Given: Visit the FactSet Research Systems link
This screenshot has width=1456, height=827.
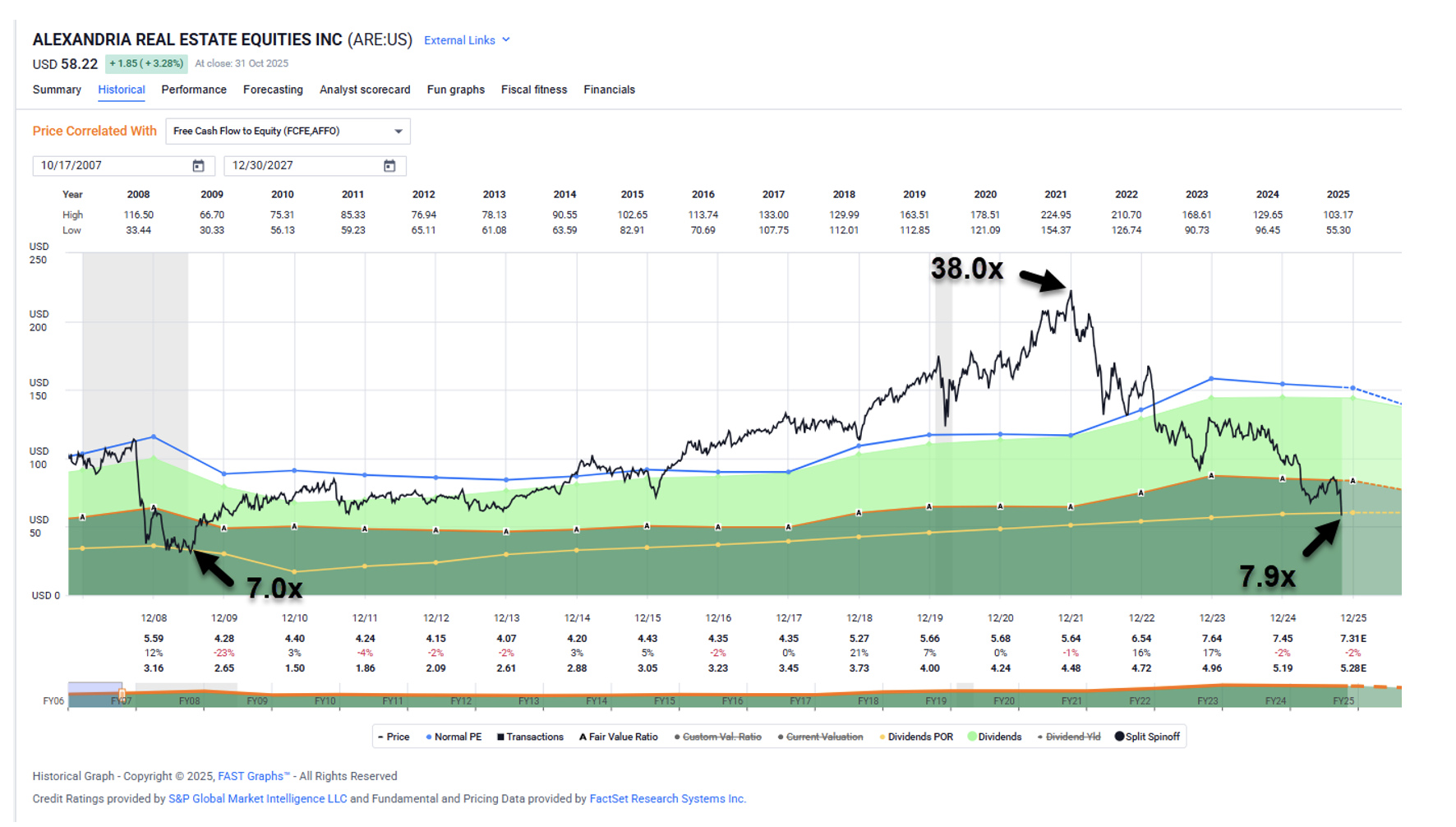Looking at the screenshot, I should pyautogui.click(x=667, y=799).
